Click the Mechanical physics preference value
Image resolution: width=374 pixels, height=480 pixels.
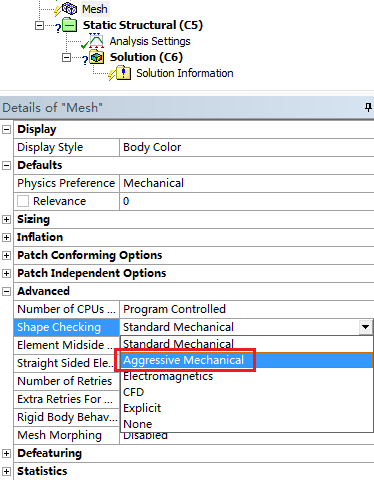tap(247, 183)
